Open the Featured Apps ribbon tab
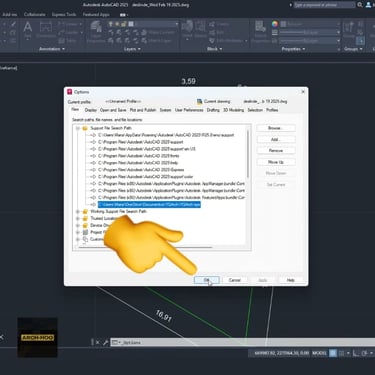Image resolution: width=375 pixels, height=375 pixels. click(96, 14)
